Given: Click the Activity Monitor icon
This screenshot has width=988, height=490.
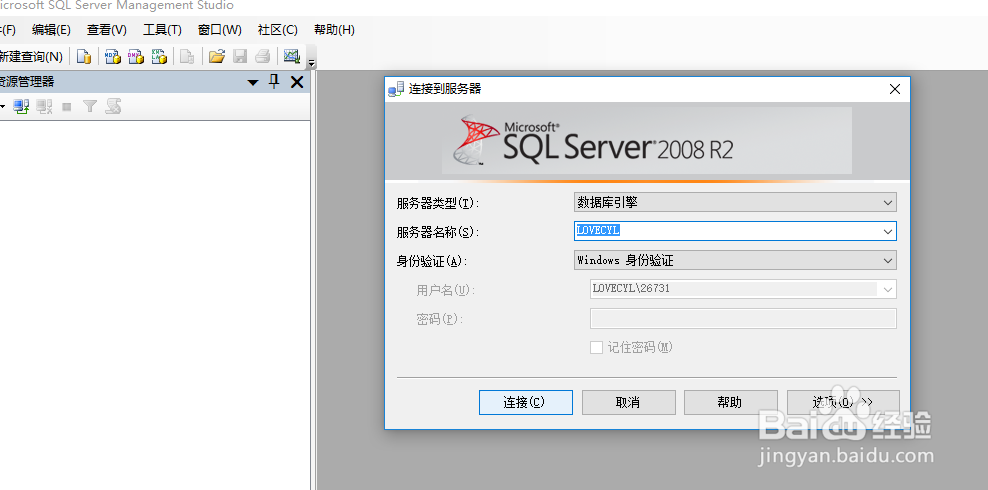Looking at the screenshot, I should pyautogui.click(x=292, y=57).
